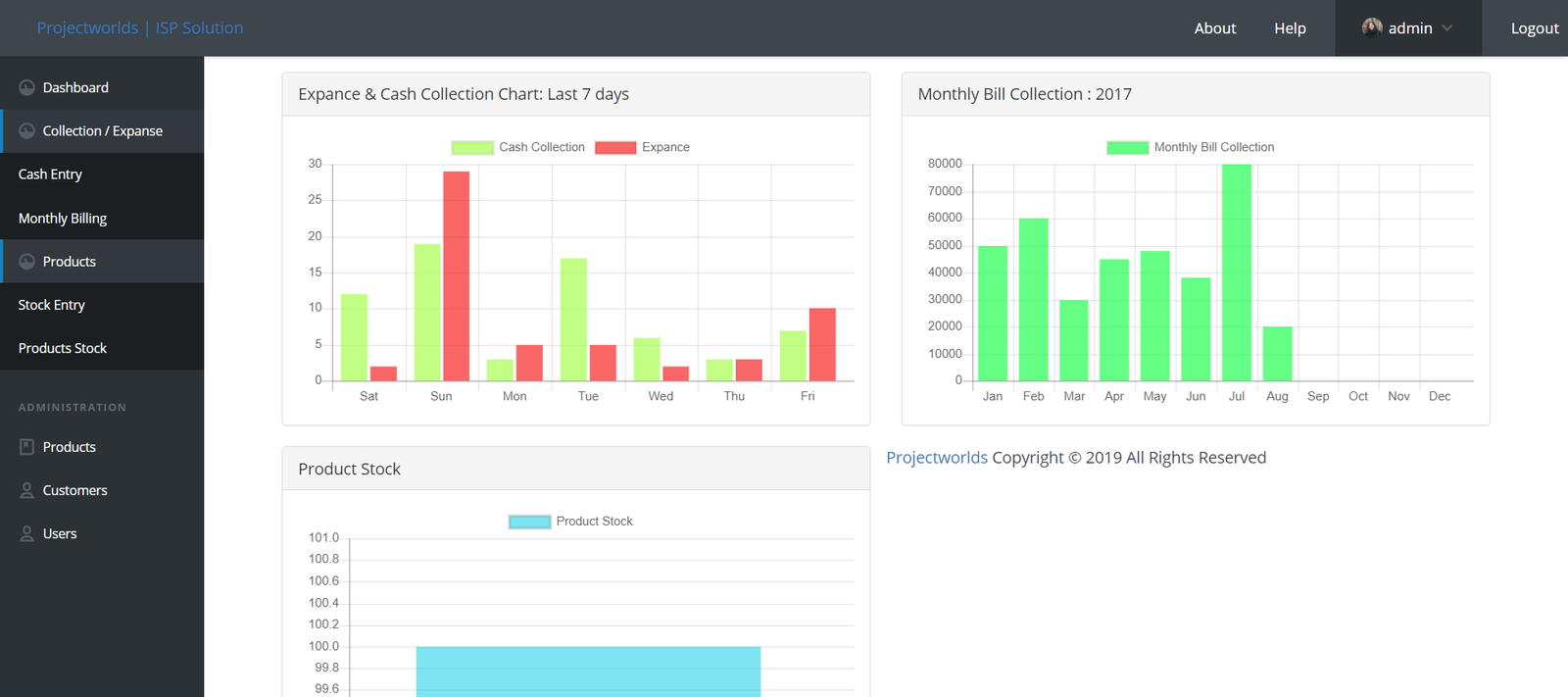Click the Products section icon above Stock Entry
The height and width of the screenshot is (697, 1568).
click(x=26, y=262)
